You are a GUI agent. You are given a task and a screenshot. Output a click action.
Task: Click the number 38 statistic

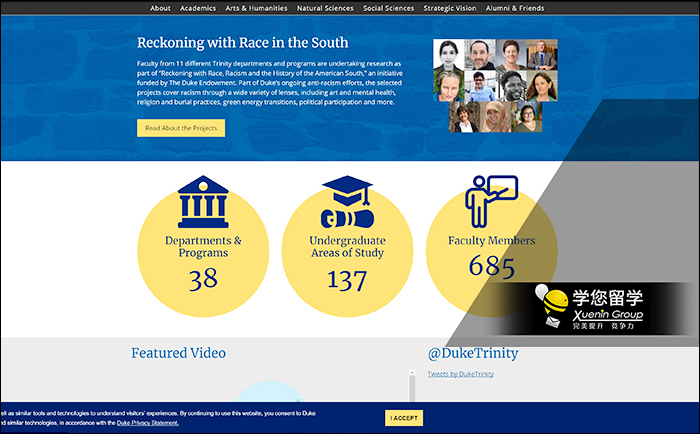point(203,279)
